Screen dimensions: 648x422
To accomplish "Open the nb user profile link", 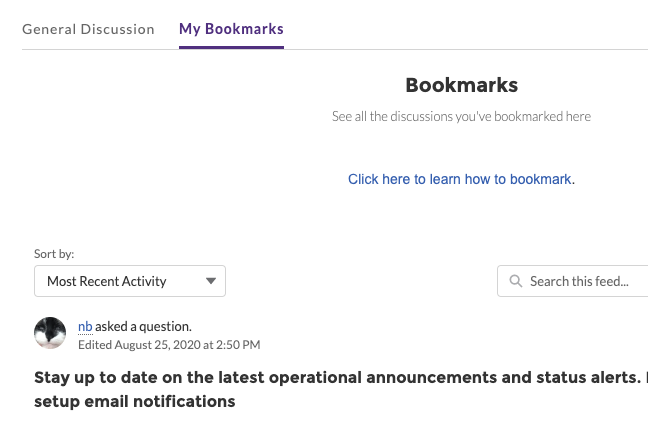I will 85,327.
